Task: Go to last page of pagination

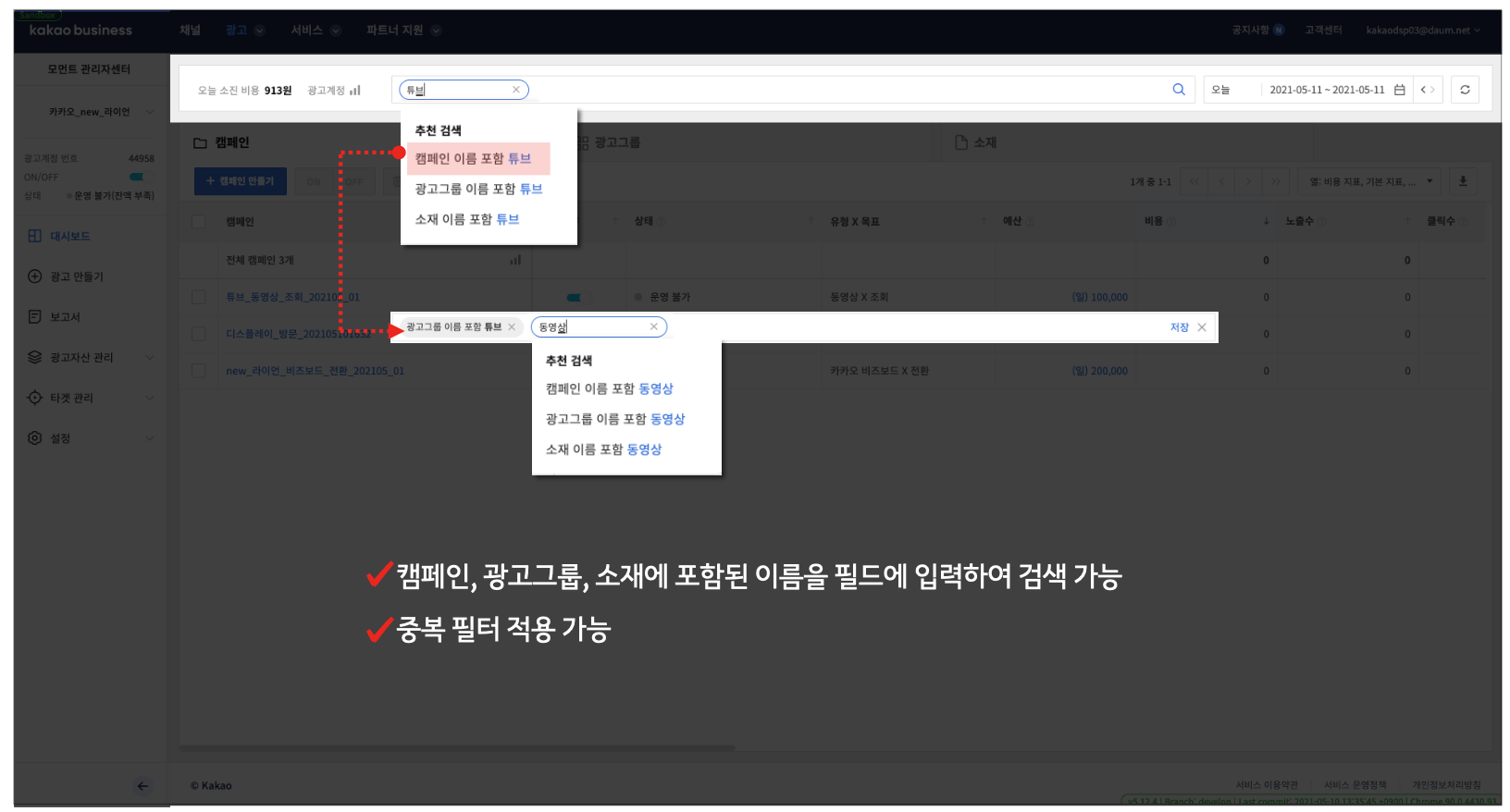Action: [1276, 181]
